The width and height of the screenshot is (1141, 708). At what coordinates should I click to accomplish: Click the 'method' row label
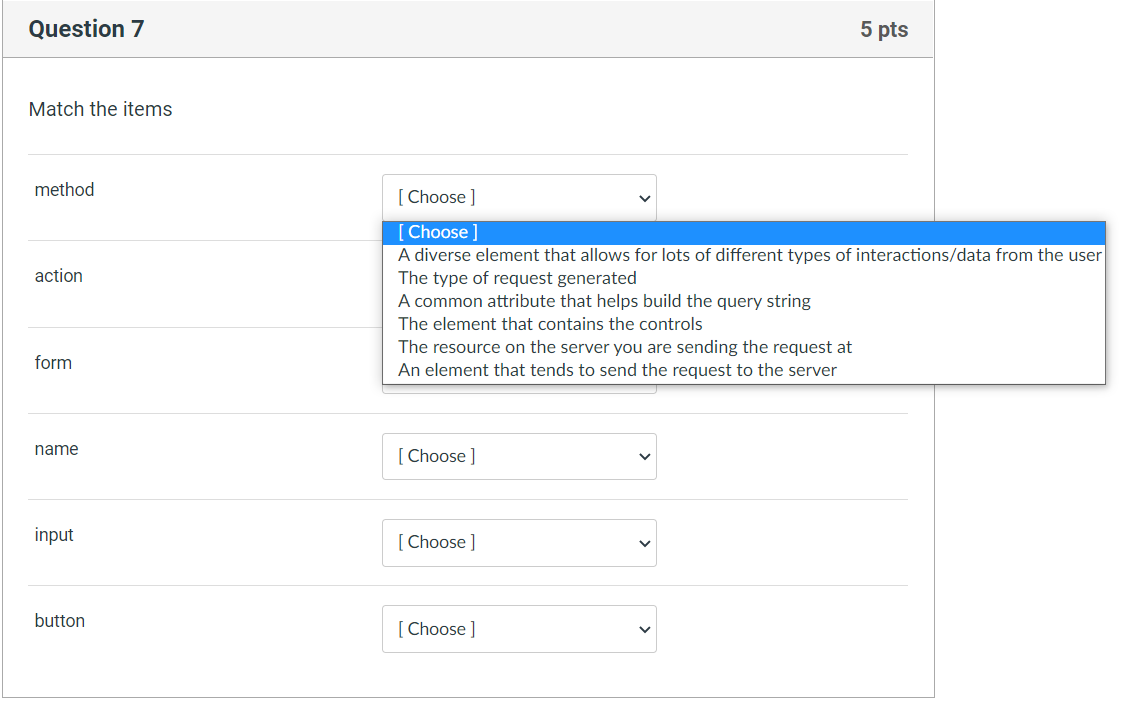(64, 189)
